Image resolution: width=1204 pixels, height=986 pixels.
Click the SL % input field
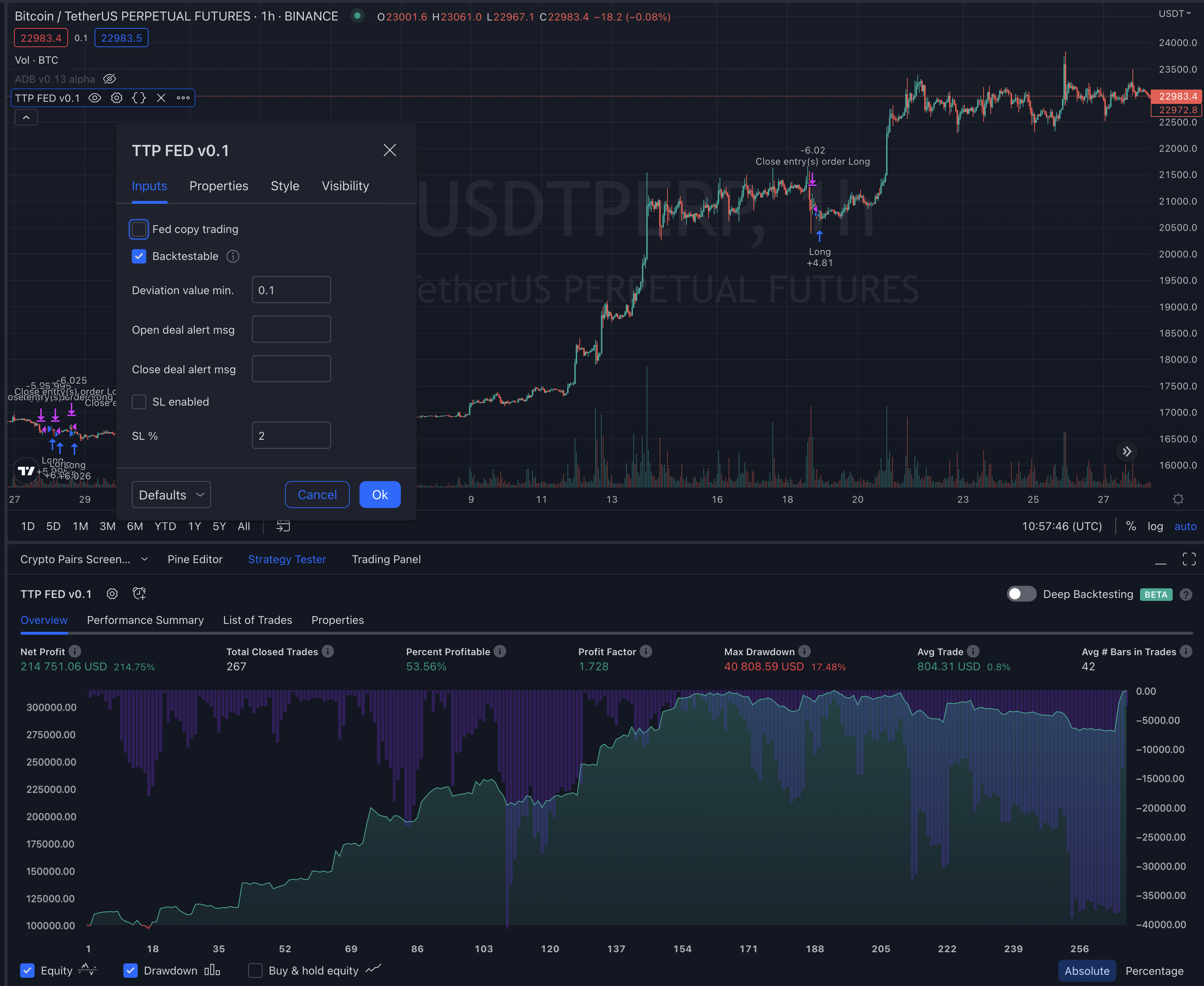(291, 435)
